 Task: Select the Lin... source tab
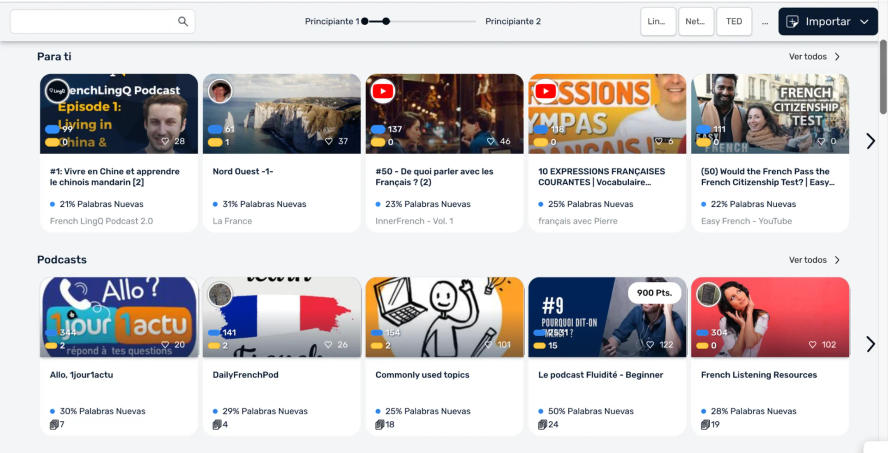click(658, 22)
